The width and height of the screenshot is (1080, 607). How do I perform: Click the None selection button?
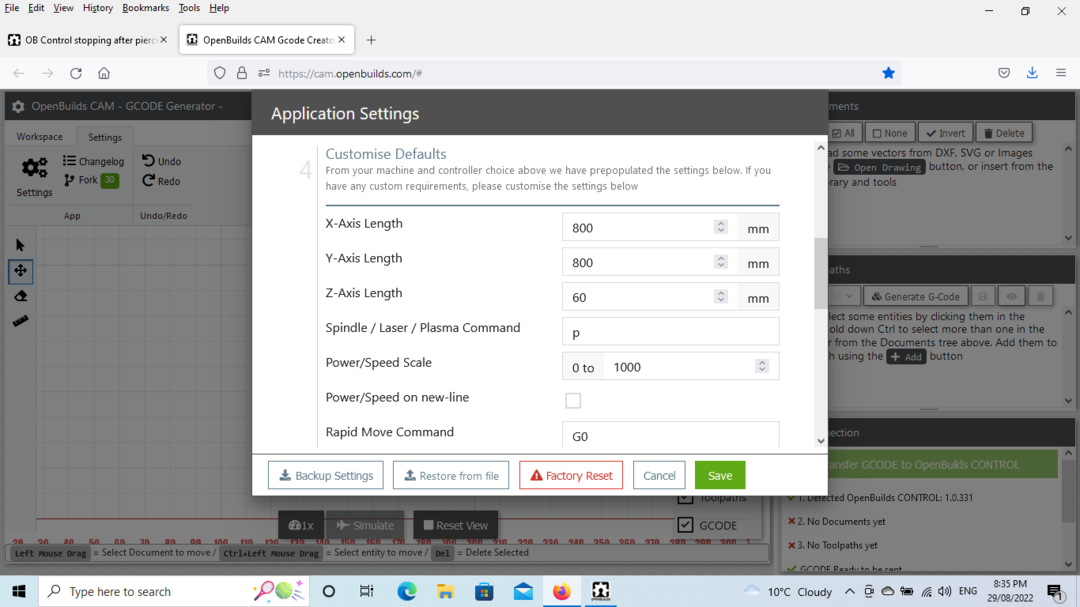click(x=890, y=133)
